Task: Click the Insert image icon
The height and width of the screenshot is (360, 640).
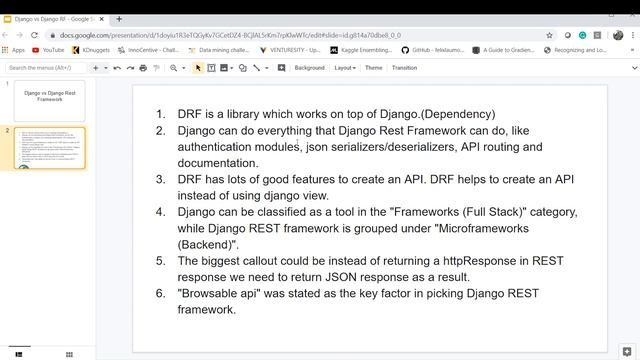Action: 224,68
